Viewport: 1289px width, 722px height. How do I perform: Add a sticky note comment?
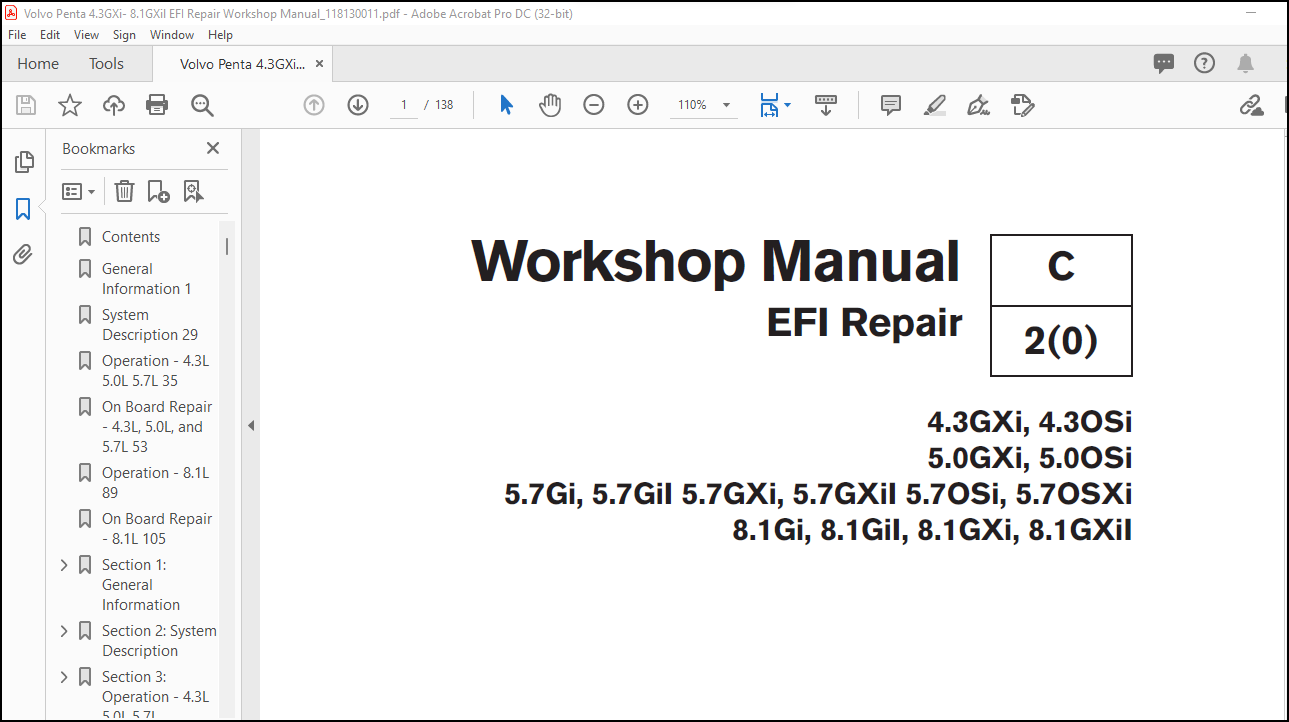click(891, 105)
